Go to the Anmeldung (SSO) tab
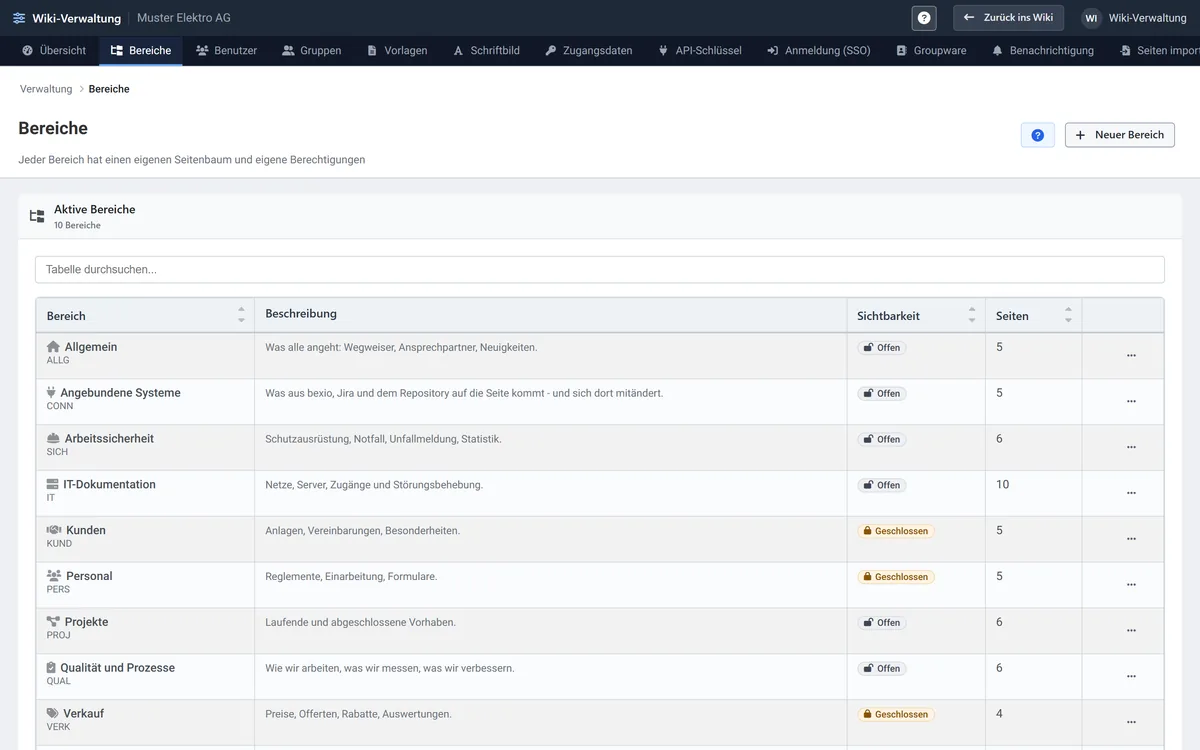 point(818,50)
